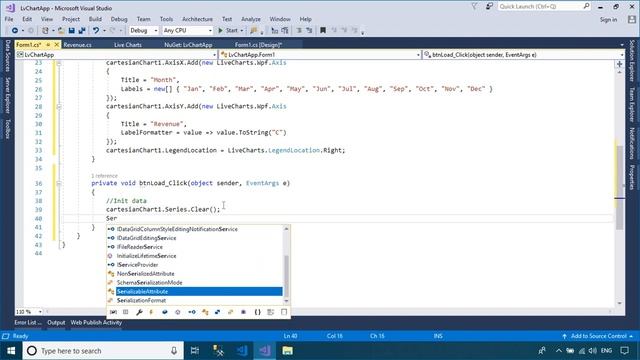Open the Solution Explorer side panel

(632, 60)
